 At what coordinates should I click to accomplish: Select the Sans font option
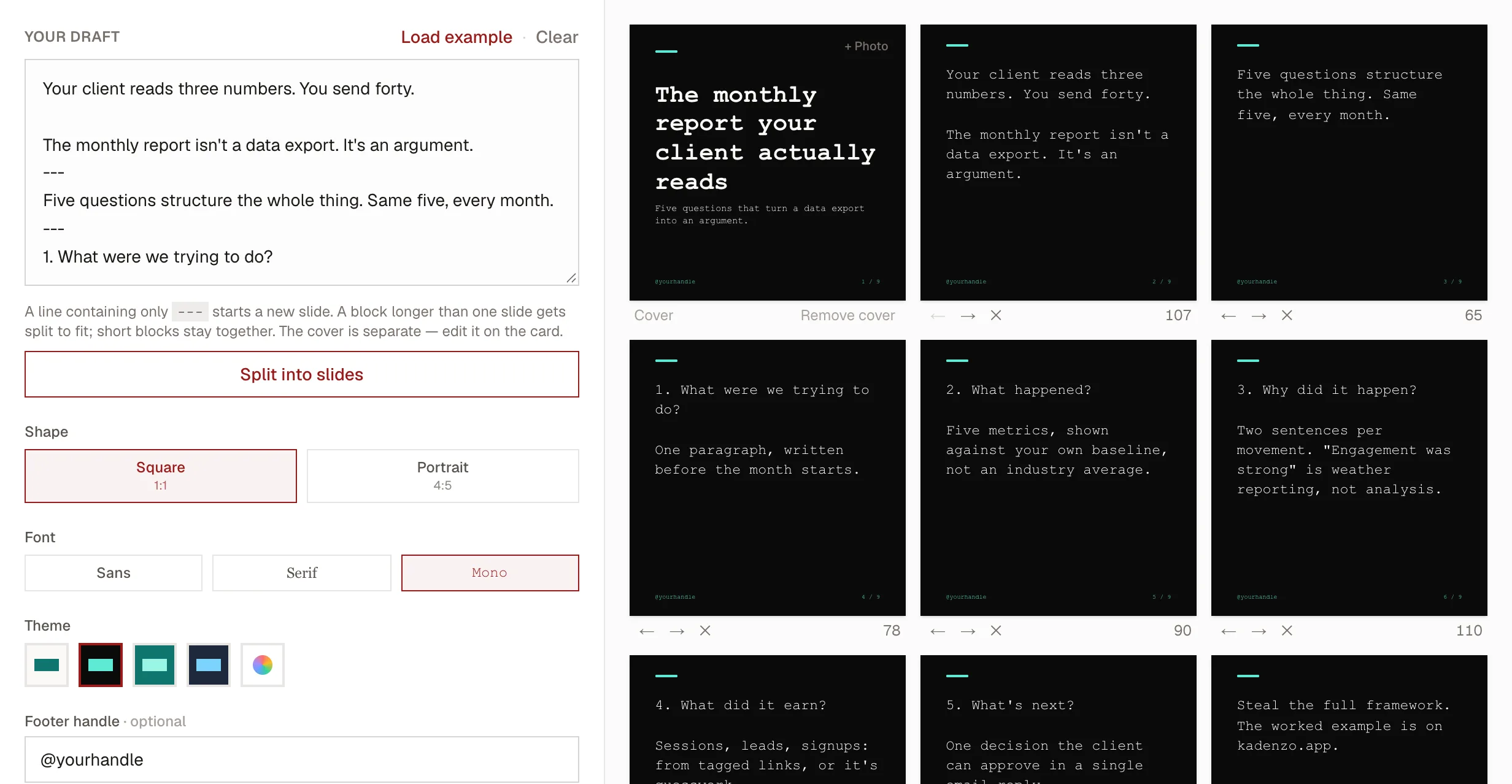tap(114, 573)
